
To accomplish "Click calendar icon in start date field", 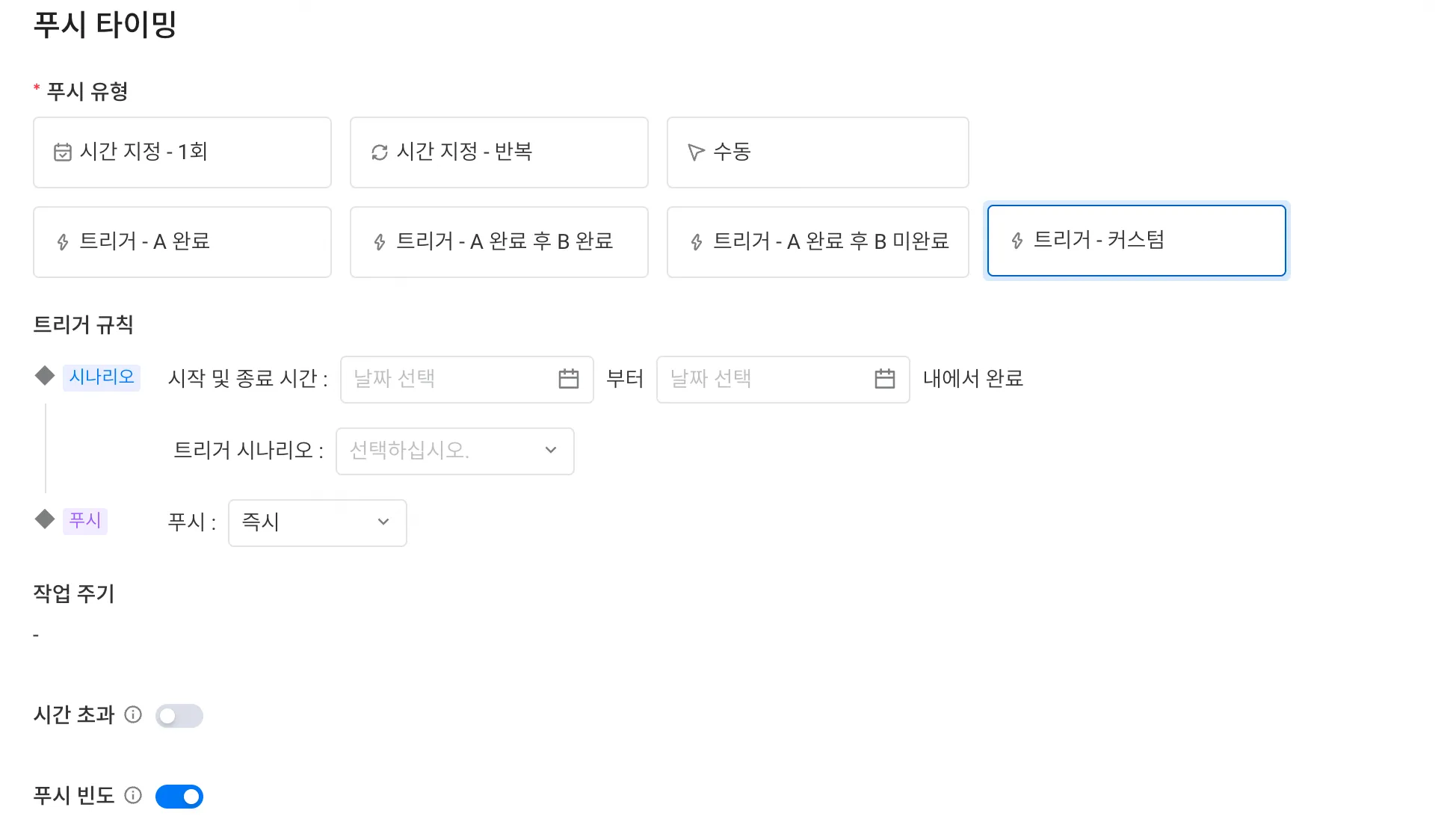I will [x=568, y=379].
